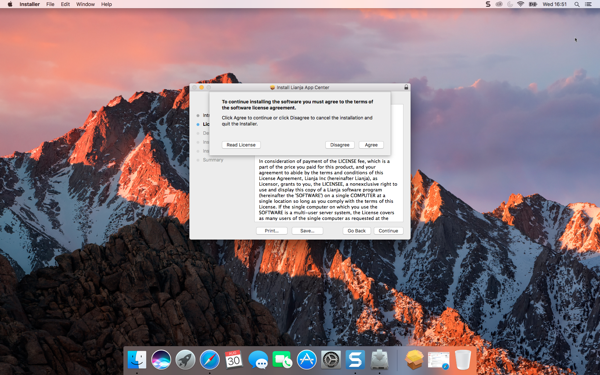This screenshot has width=600, height=375.
Task: Open the File menu
Action: click(x=50, y=4)
